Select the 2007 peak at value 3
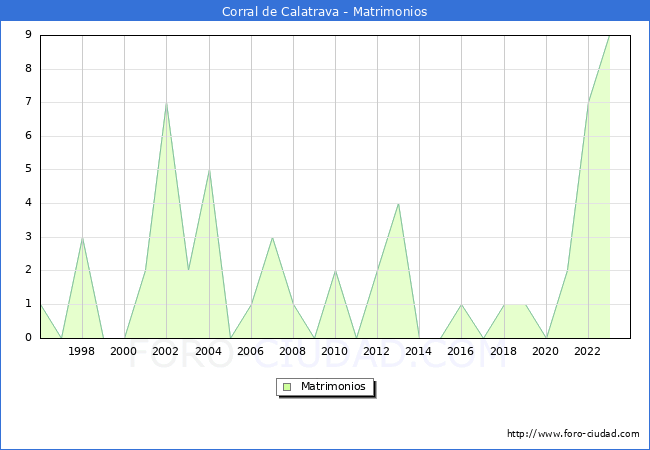The height and width of the screenshot is (450, 650). point(272,238)
